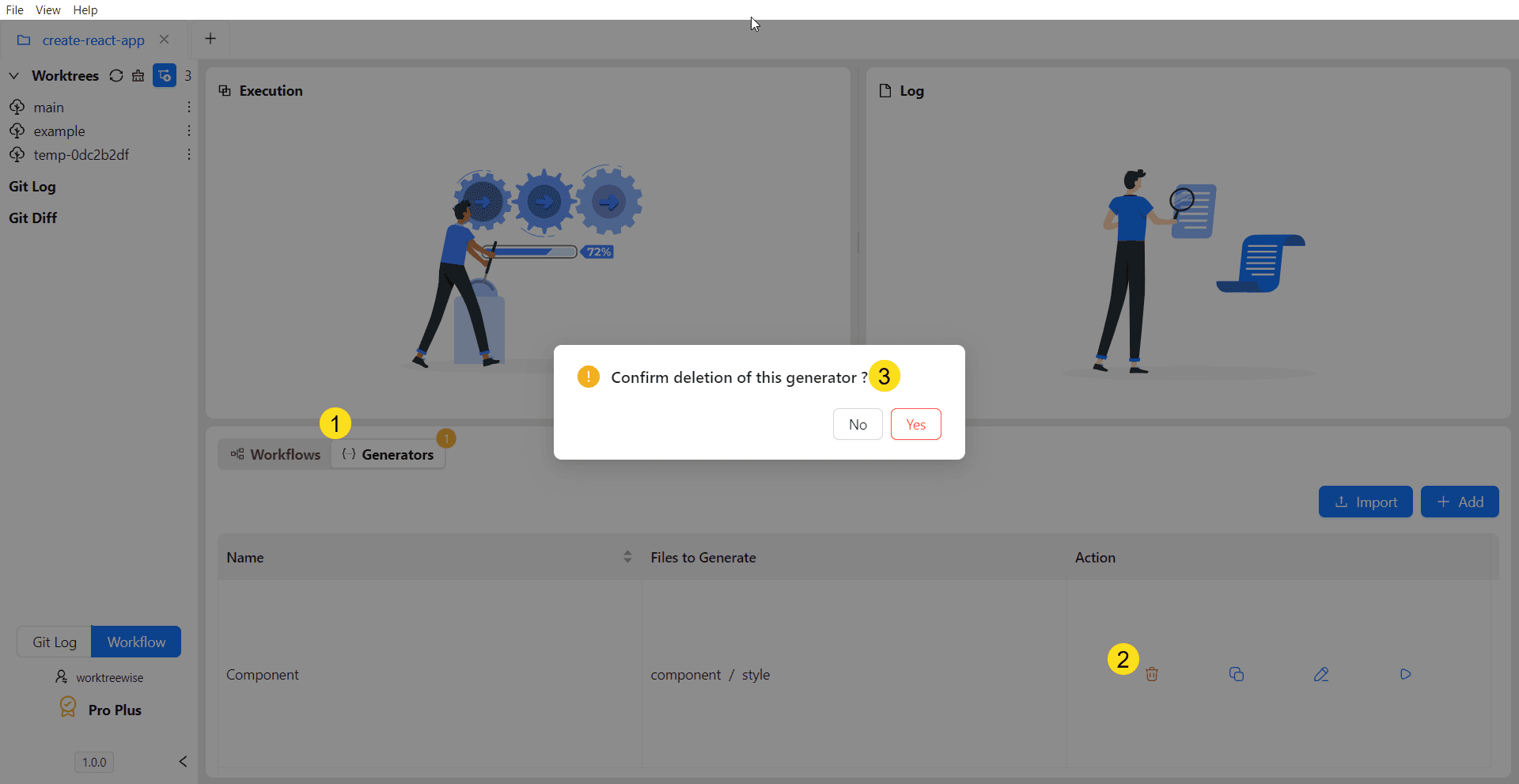
Task: Click the blue add worktree icon
Action: coord(165,76)
